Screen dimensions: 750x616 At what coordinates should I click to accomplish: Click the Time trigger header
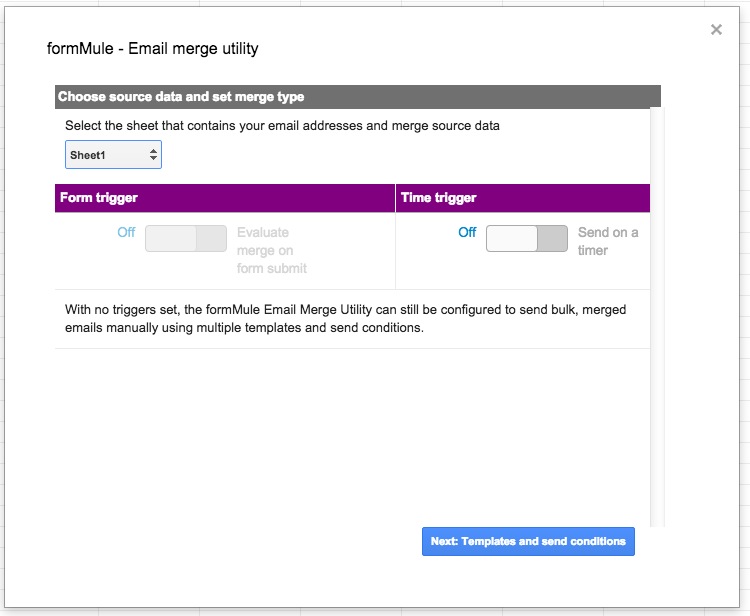point(523,198)
